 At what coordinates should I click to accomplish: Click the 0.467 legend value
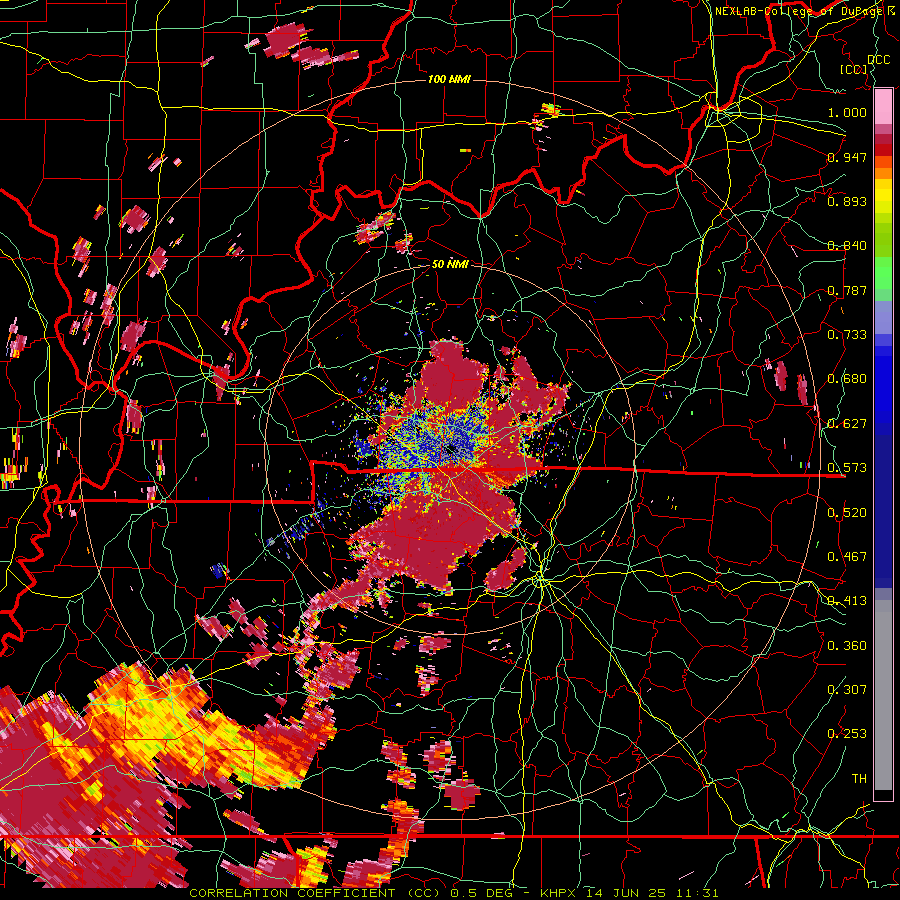847,557
